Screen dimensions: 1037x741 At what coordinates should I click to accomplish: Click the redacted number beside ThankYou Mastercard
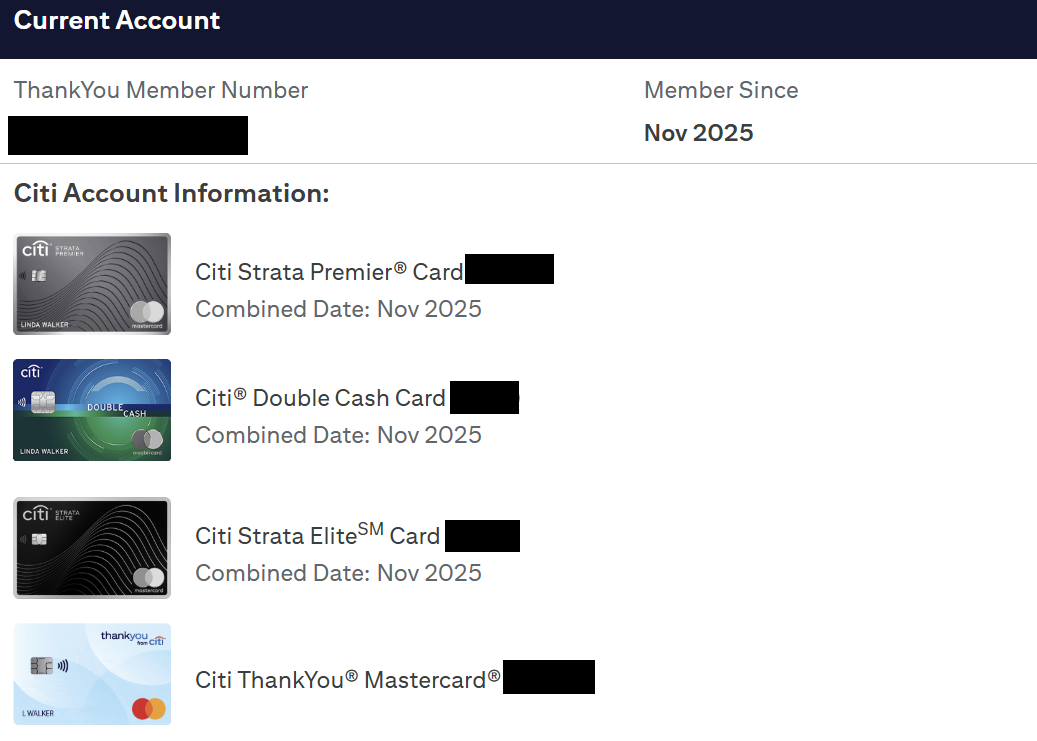coord(548,677)
